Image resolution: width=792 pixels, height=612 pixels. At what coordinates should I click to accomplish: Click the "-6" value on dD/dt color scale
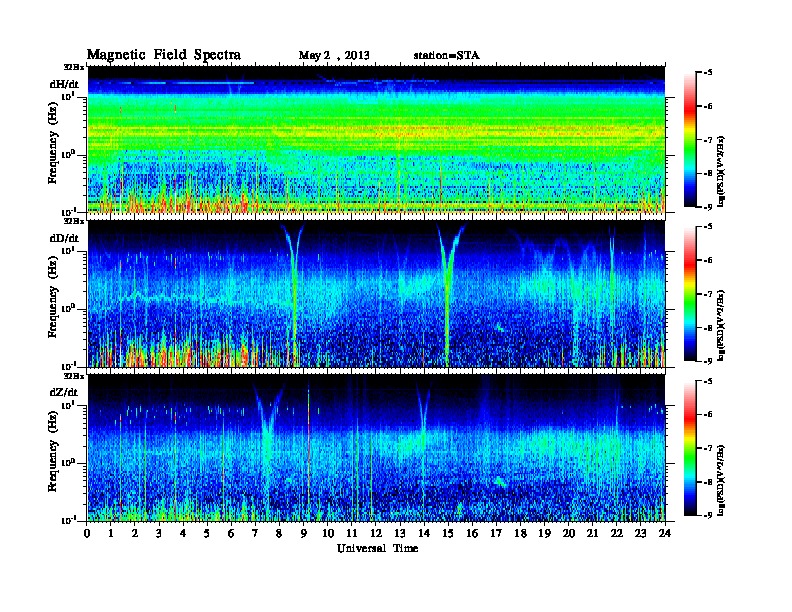(x=708, y=261)
